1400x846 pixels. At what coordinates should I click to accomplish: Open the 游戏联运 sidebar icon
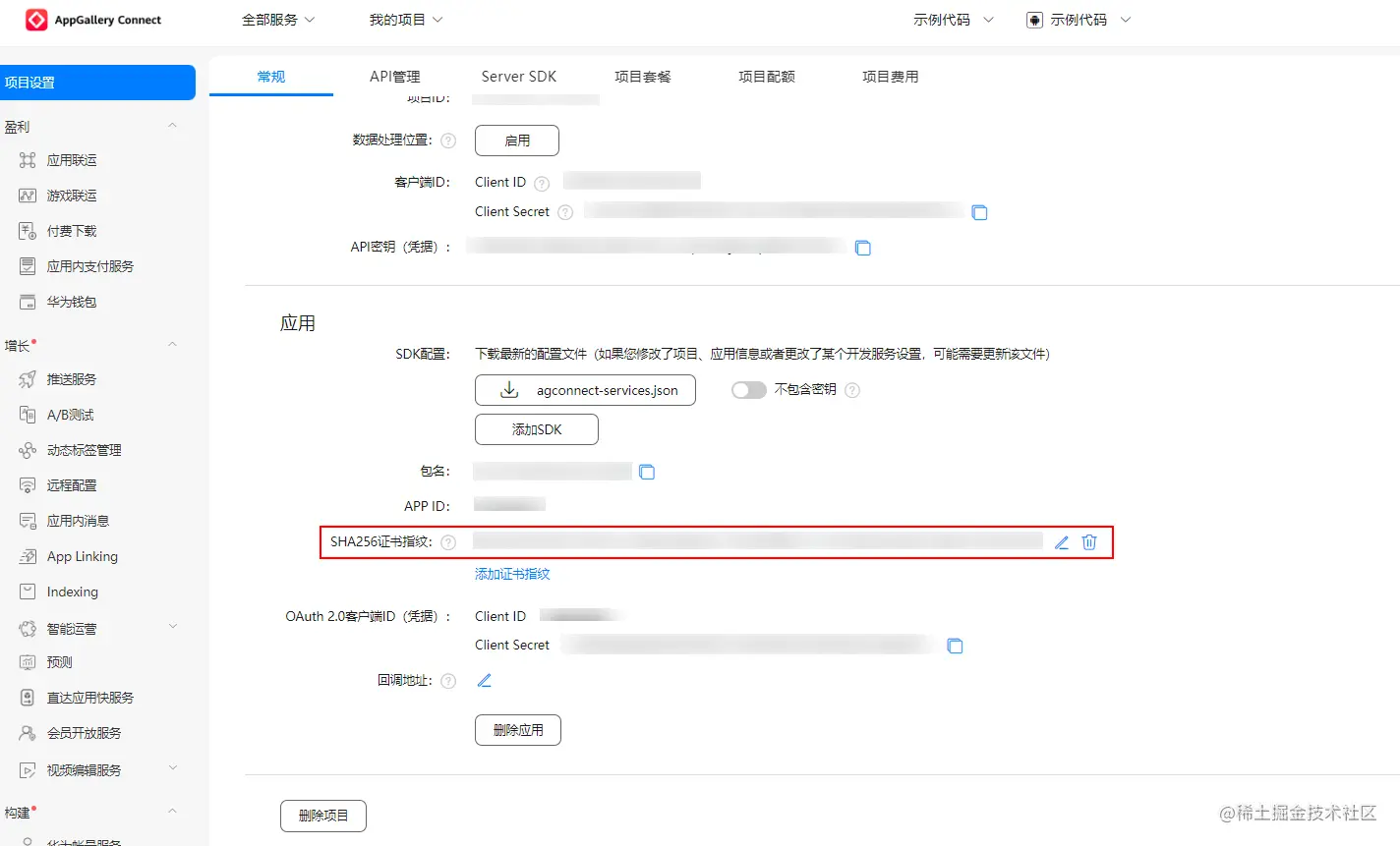(28, 196)
